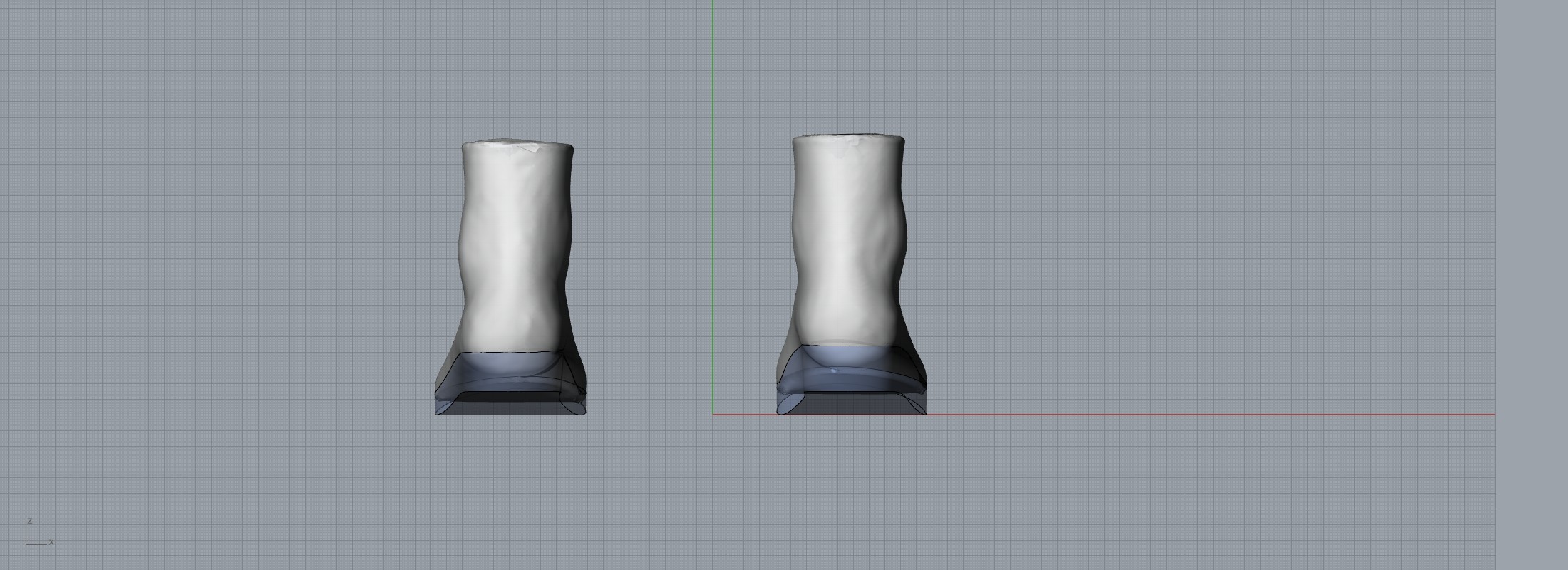
Task: Click the far right end of the red axis
Action: [1492, 414]
